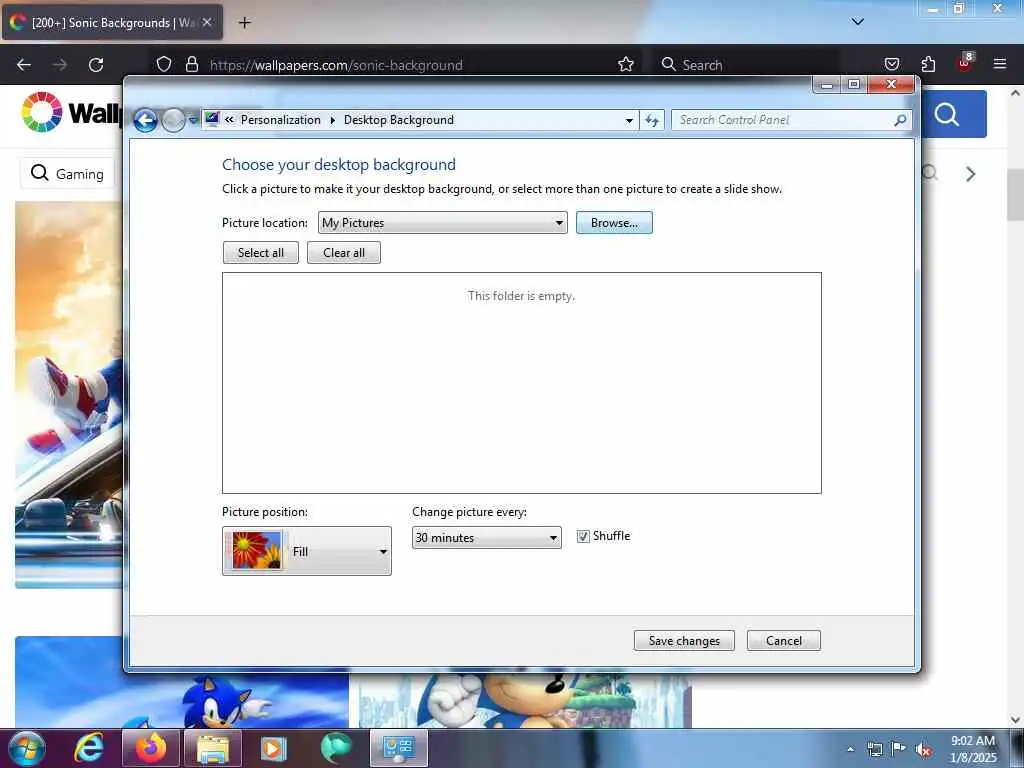Click 'This folder is empty.' text
This screenshot has width=1024, height=768.
(x=521, y=296)
